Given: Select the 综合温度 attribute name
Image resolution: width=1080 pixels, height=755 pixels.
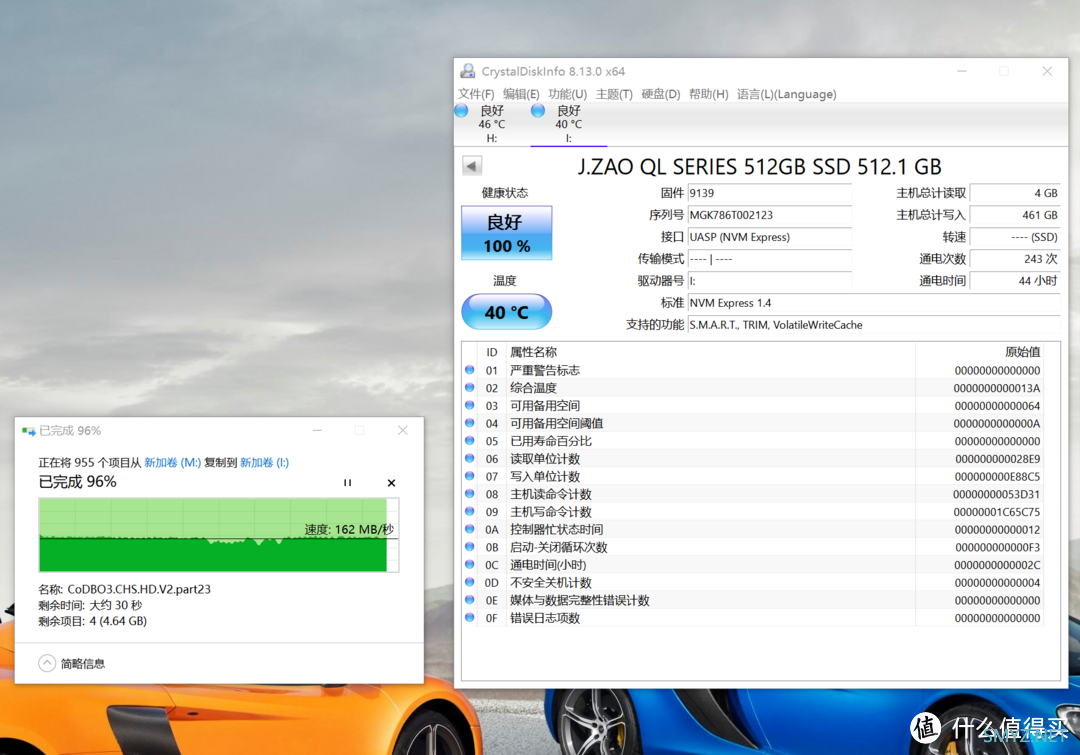Looking at the screenshot, I should (x=533, y=388).
